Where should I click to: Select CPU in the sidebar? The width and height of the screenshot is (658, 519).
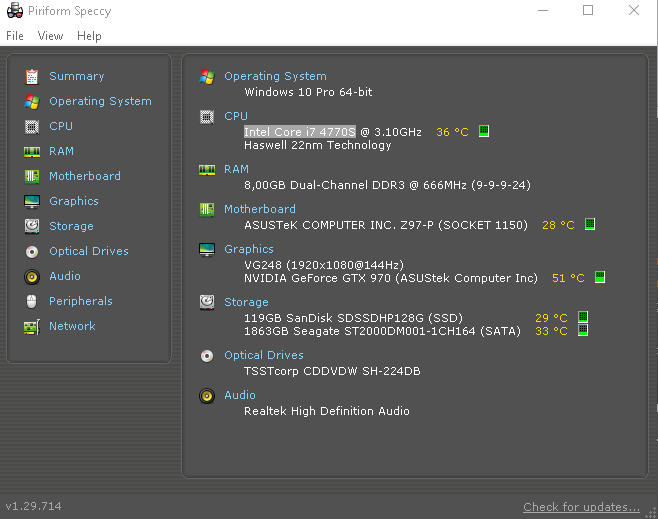coord(61,126)
